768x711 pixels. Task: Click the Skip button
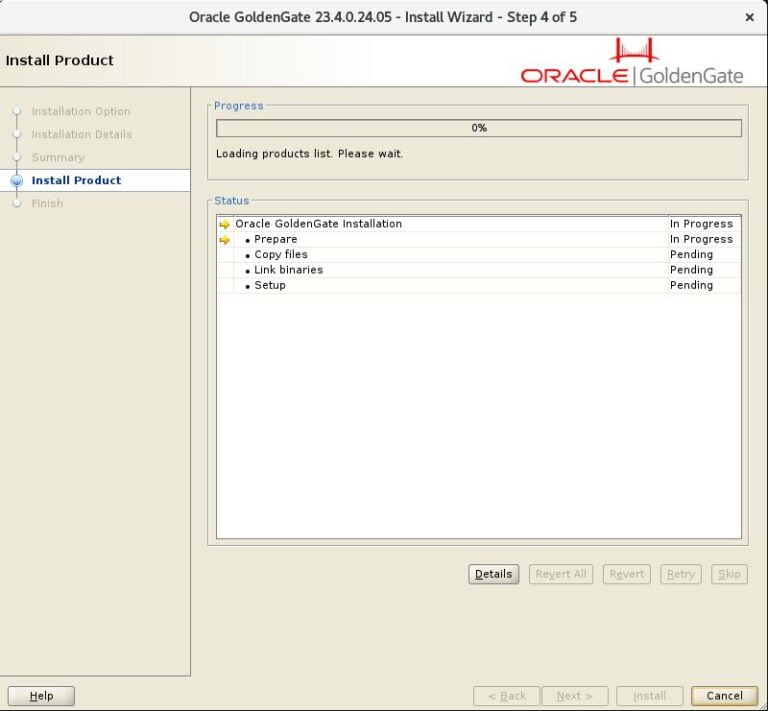[729, 574]
